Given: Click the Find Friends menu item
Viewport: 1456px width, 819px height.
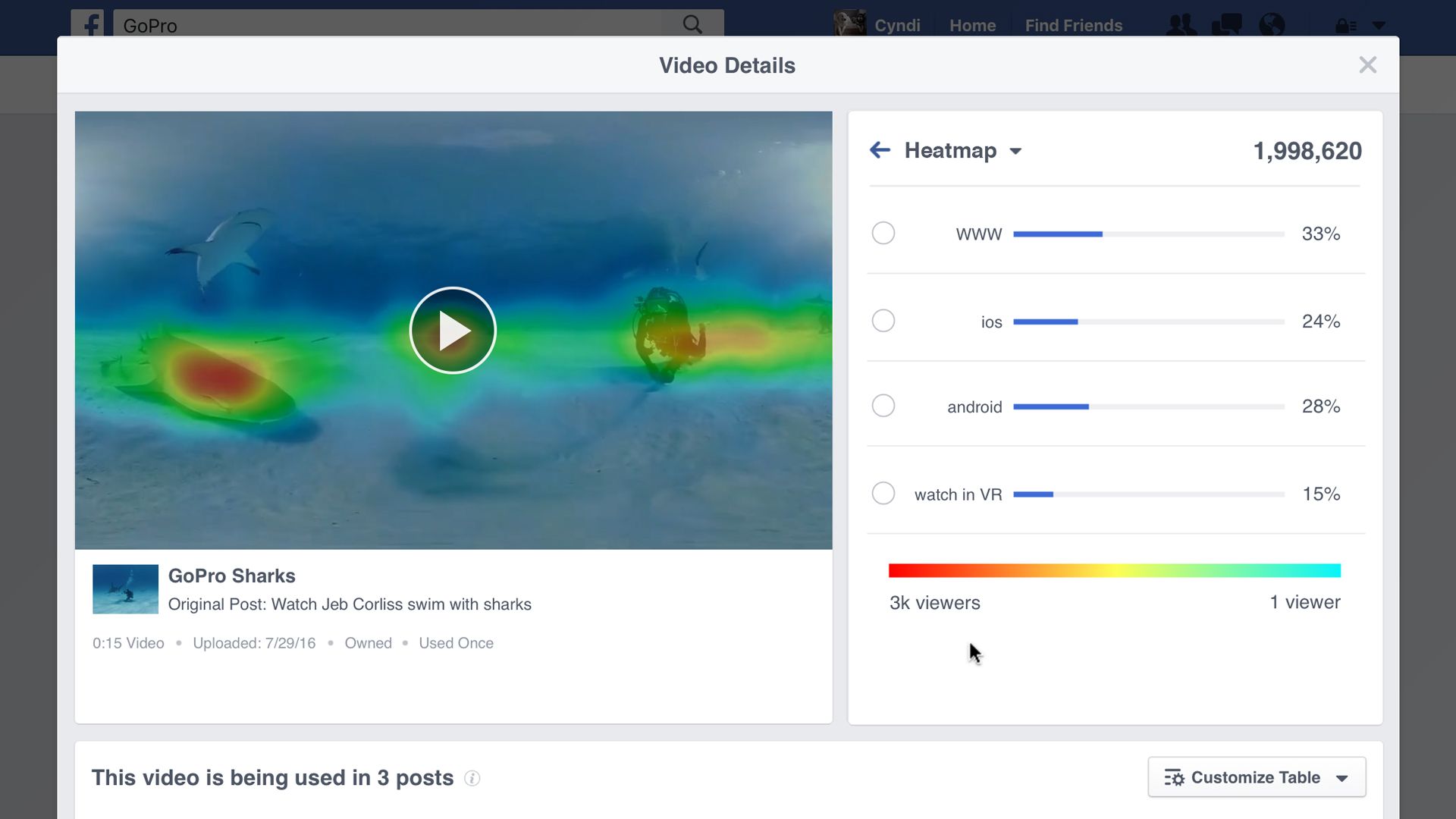Looking at the screenshot, I should [x=1074, y=25].
